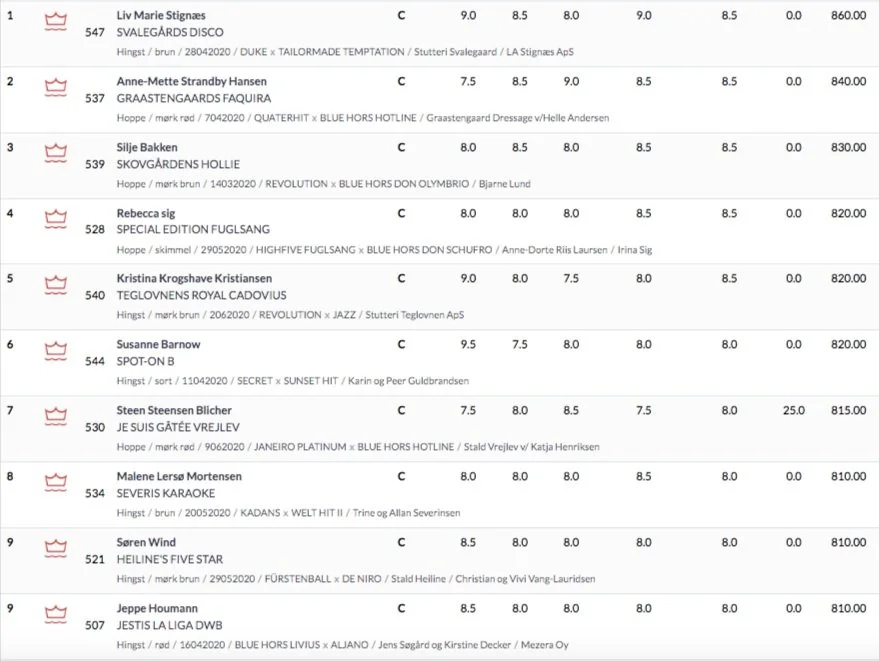Click the crown icon in Malene Lersø Mortensen's row

tap(55, 483)
